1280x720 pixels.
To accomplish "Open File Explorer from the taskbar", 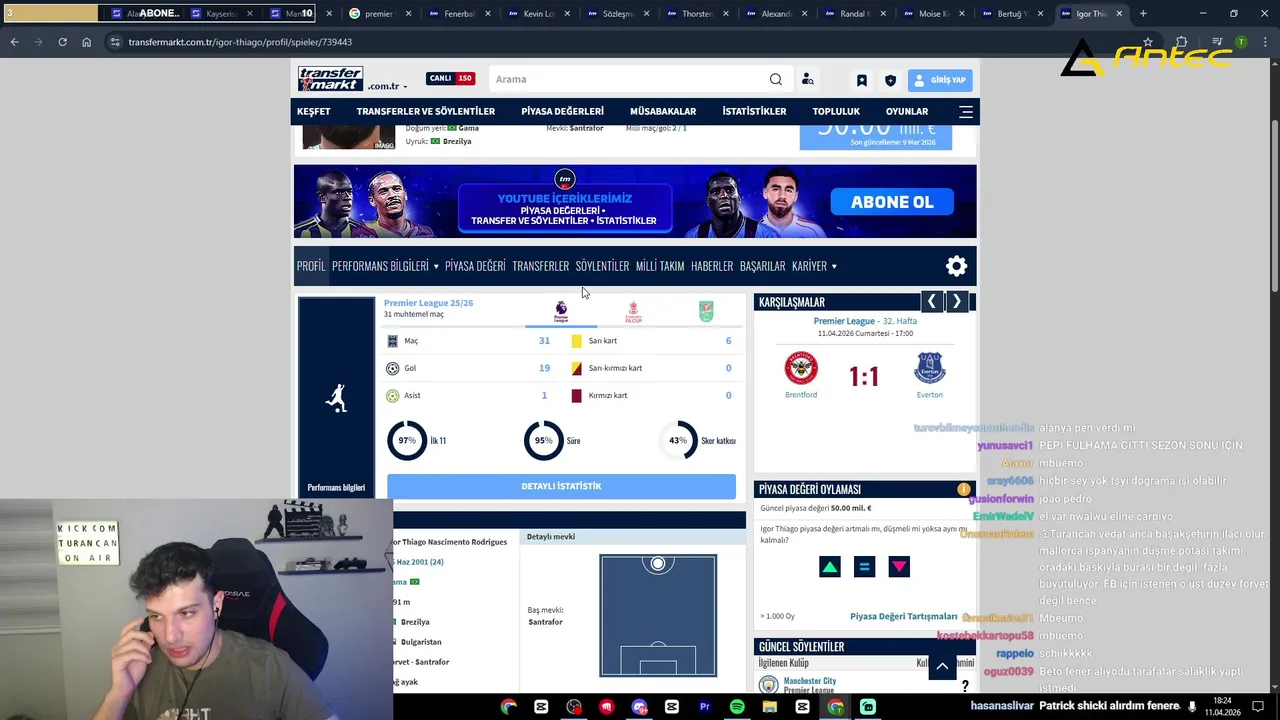I will [x=770, y=707].
